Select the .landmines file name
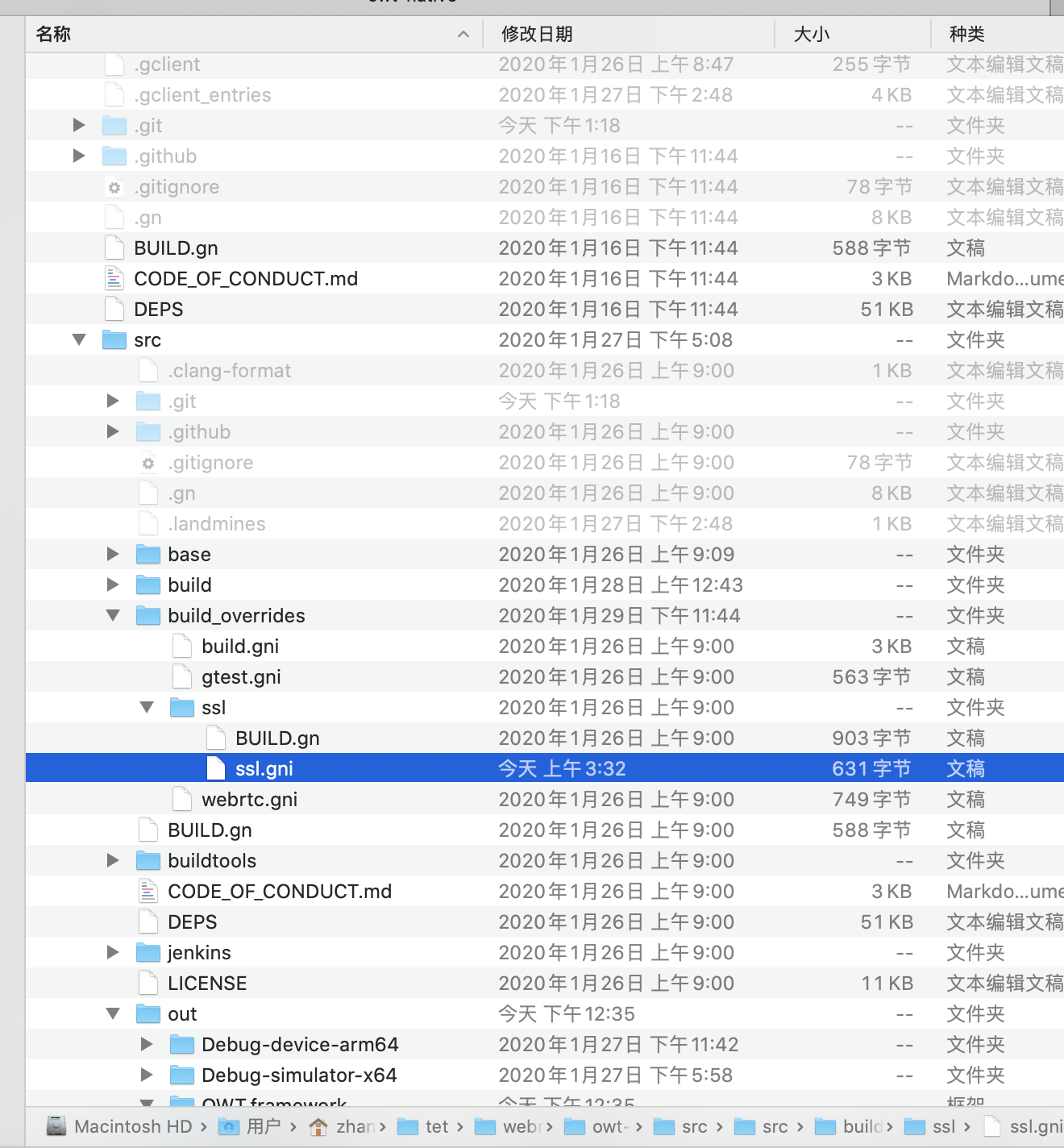This screenshot has width=1064, height=1148. 217,523
